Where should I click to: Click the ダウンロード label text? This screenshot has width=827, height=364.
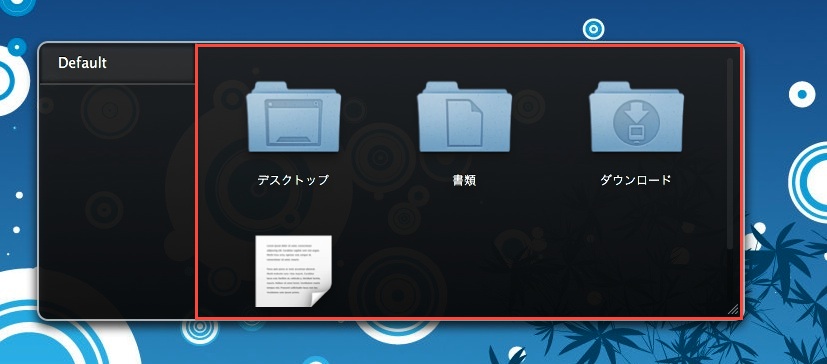click(x=636, y=180)
